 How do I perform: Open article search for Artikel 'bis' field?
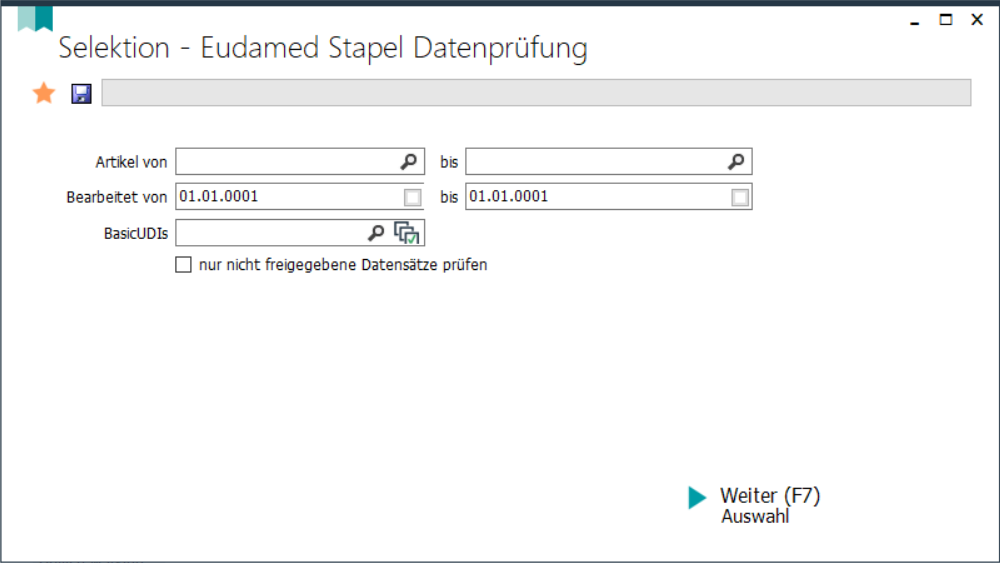[x=735, y=162]
